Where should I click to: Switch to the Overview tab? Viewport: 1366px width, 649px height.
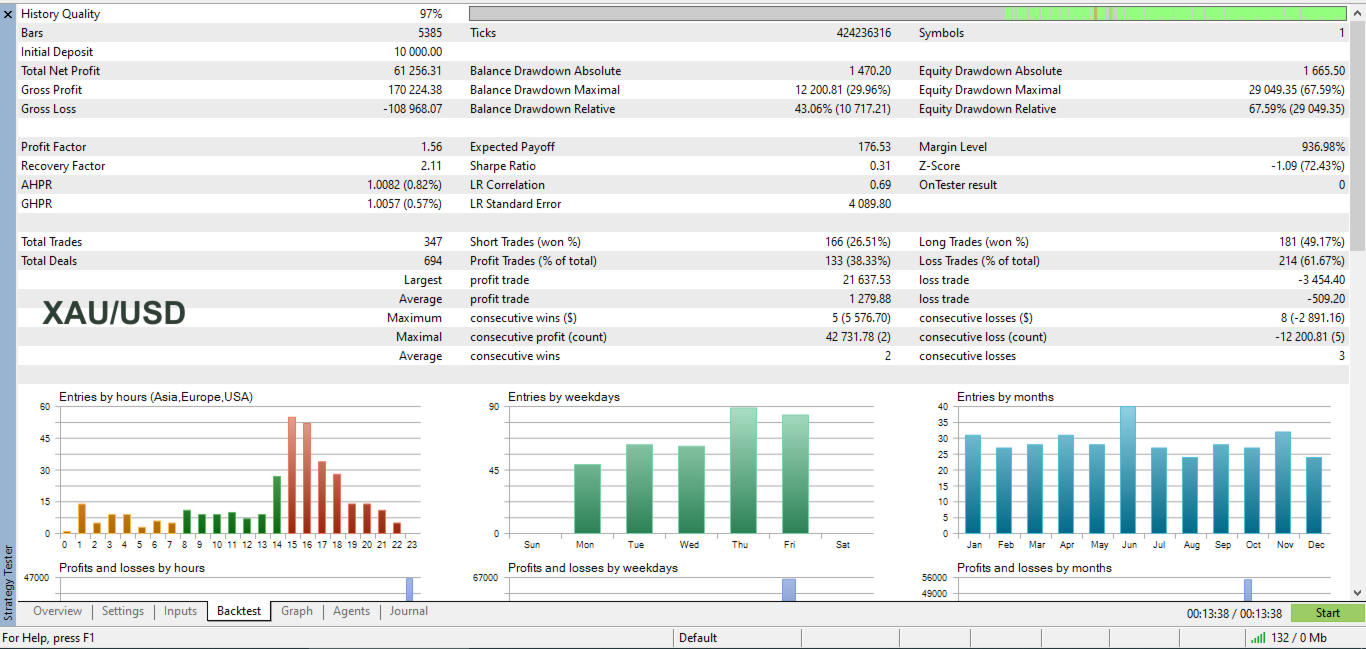pos(58,611)
